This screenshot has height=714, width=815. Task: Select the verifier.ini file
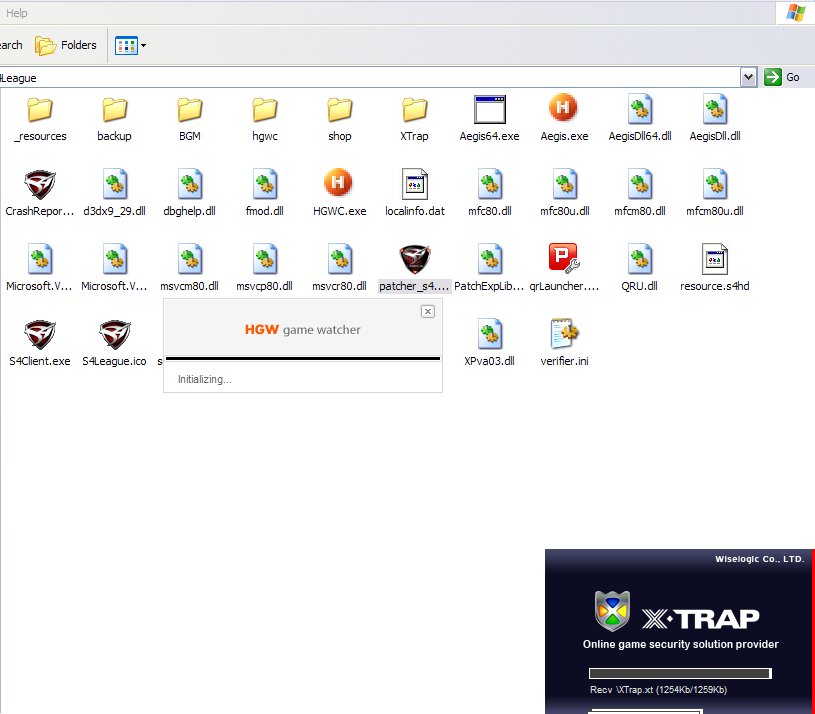[x=564, y=334]
